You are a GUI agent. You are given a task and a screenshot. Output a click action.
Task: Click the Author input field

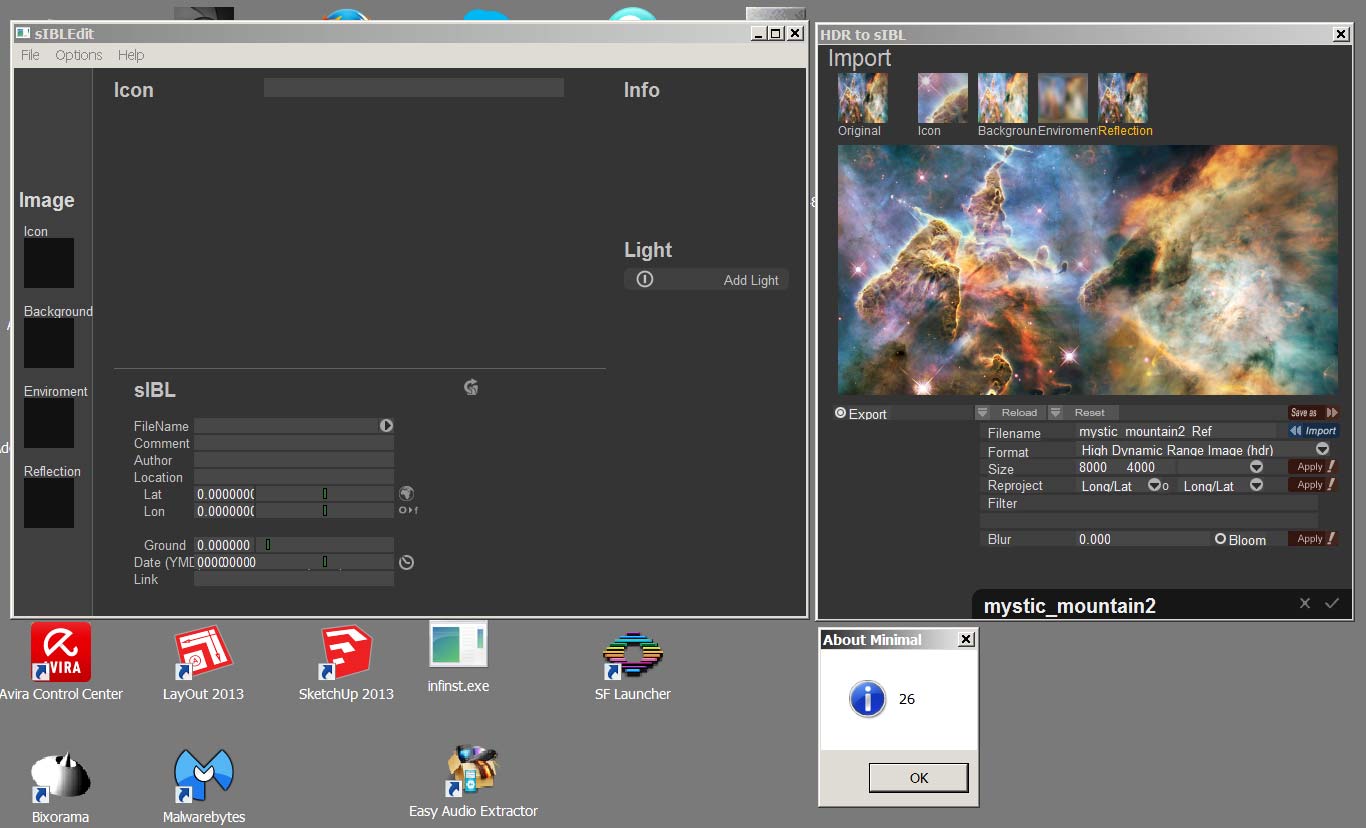coord(294,460)
